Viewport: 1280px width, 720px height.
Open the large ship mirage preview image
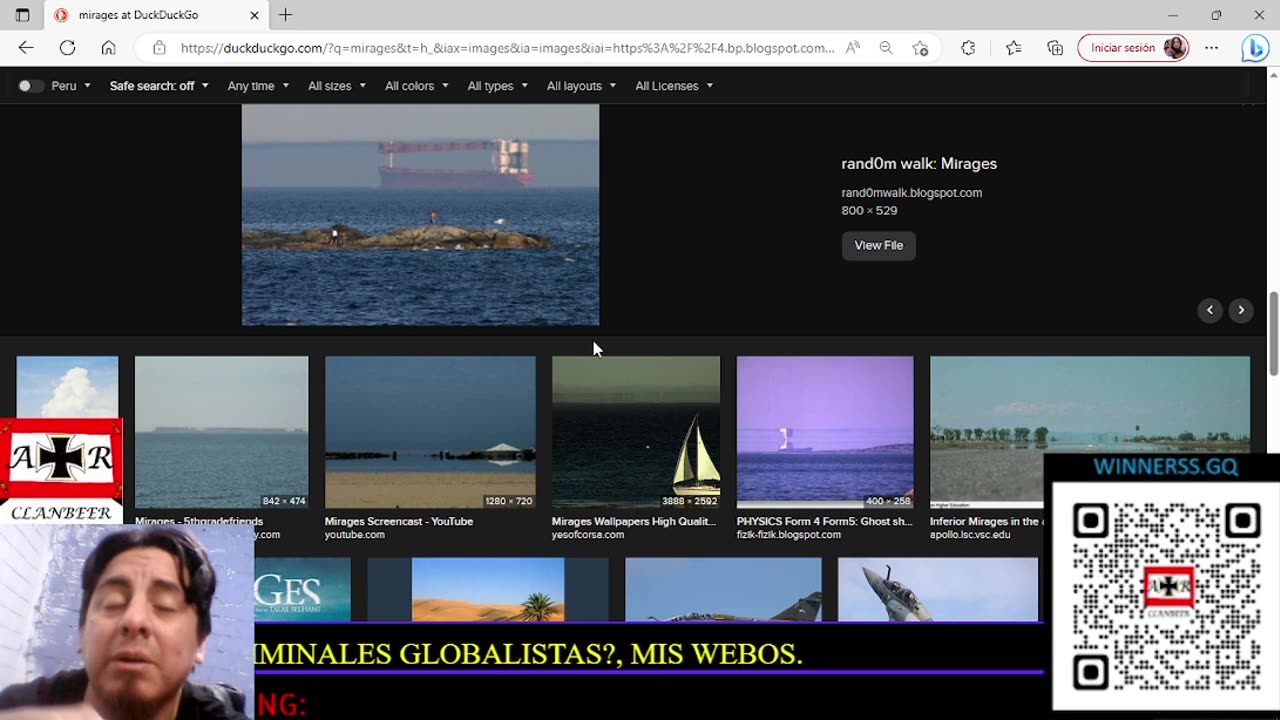click(x=420, y=215)
